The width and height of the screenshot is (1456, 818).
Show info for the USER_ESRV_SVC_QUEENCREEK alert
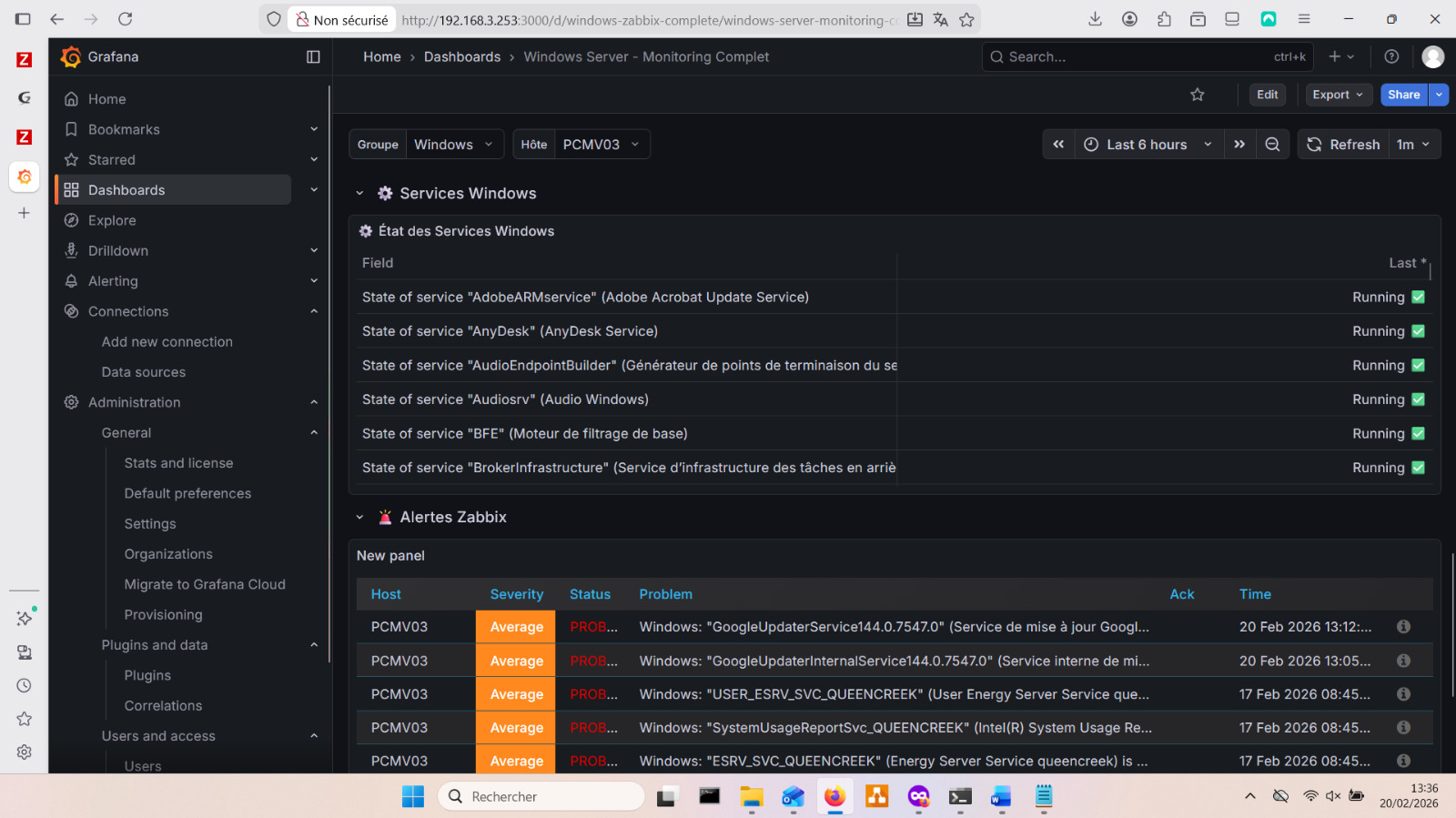(1403, 694)
